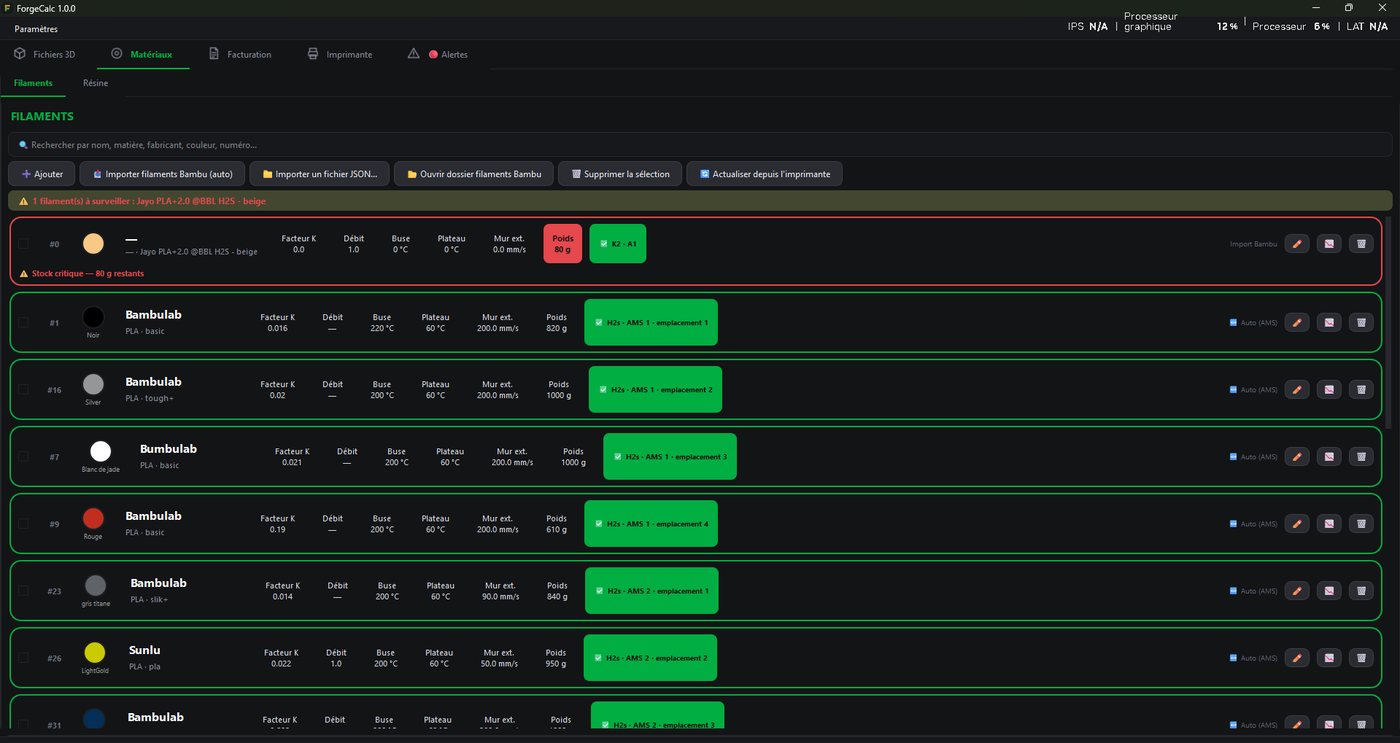The image size is (1400, 743).
Task: Click the green K2 - A1 slot badge
Action: coord(618,244)
